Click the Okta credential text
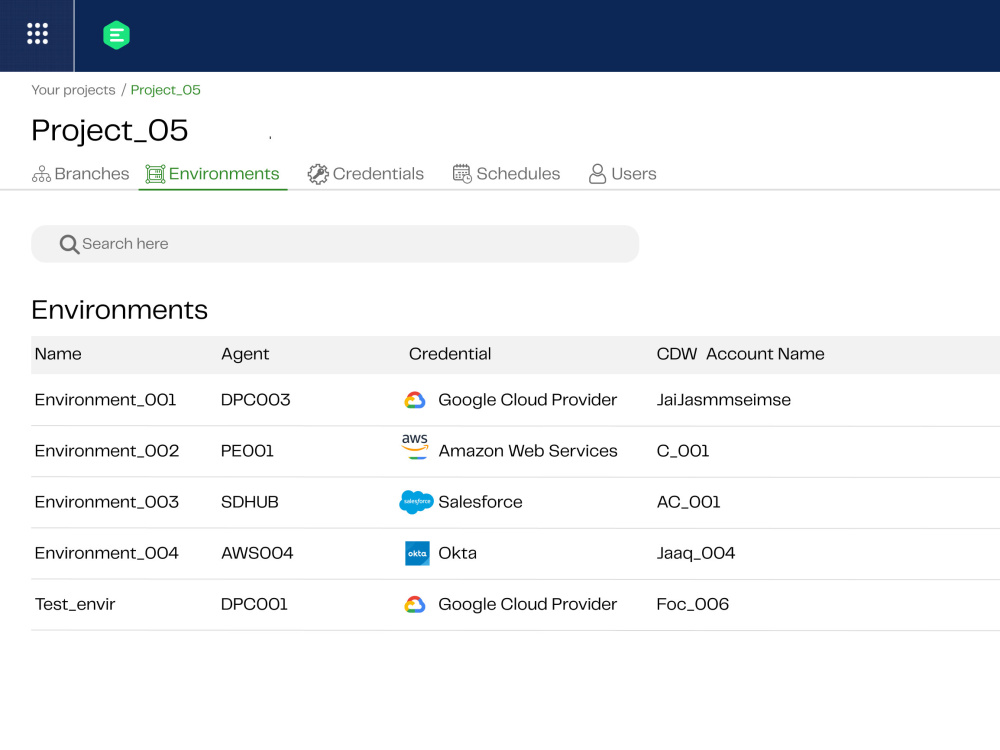 (457, 553)
